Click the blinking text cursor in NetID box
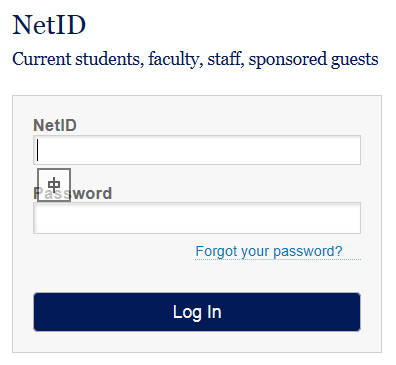The width and height of the screenshot is (396, 365). tap(38, 150)
